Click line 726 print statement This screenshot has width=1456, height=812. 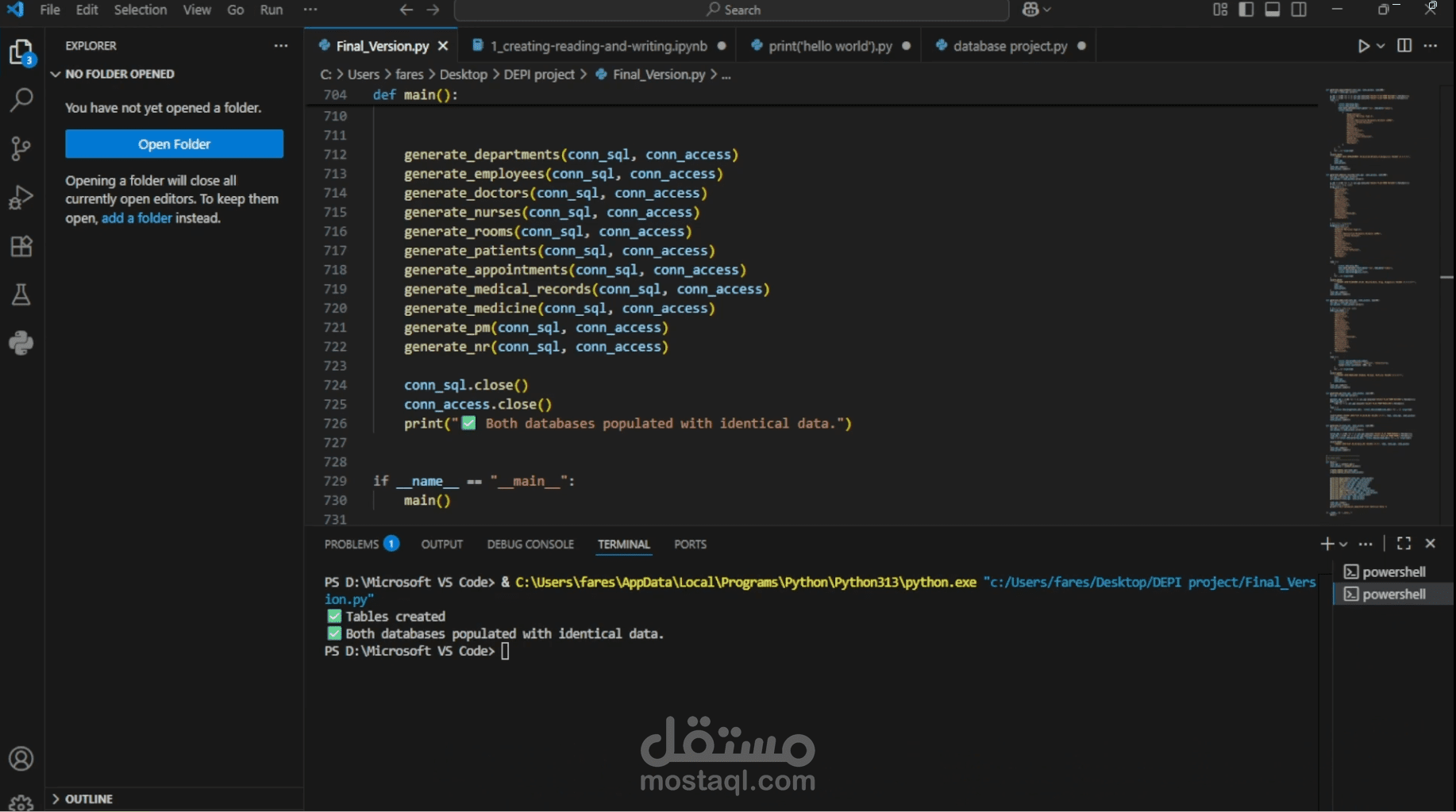pos(627,423)
